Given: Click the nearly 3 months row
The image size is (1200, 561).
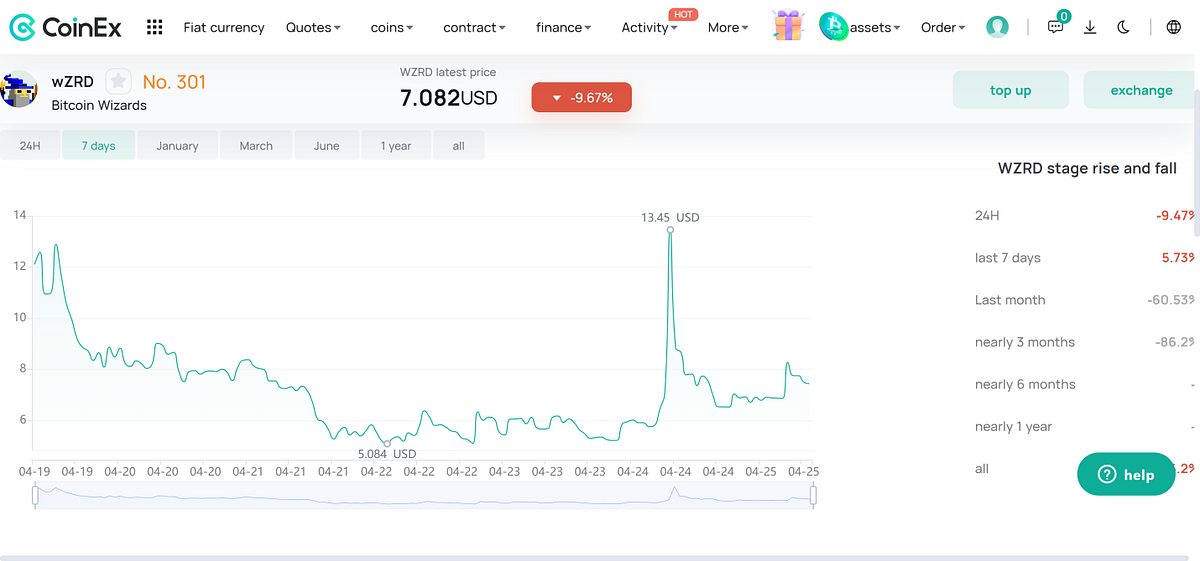Looking at the screenshot, I should point(1084,341).
